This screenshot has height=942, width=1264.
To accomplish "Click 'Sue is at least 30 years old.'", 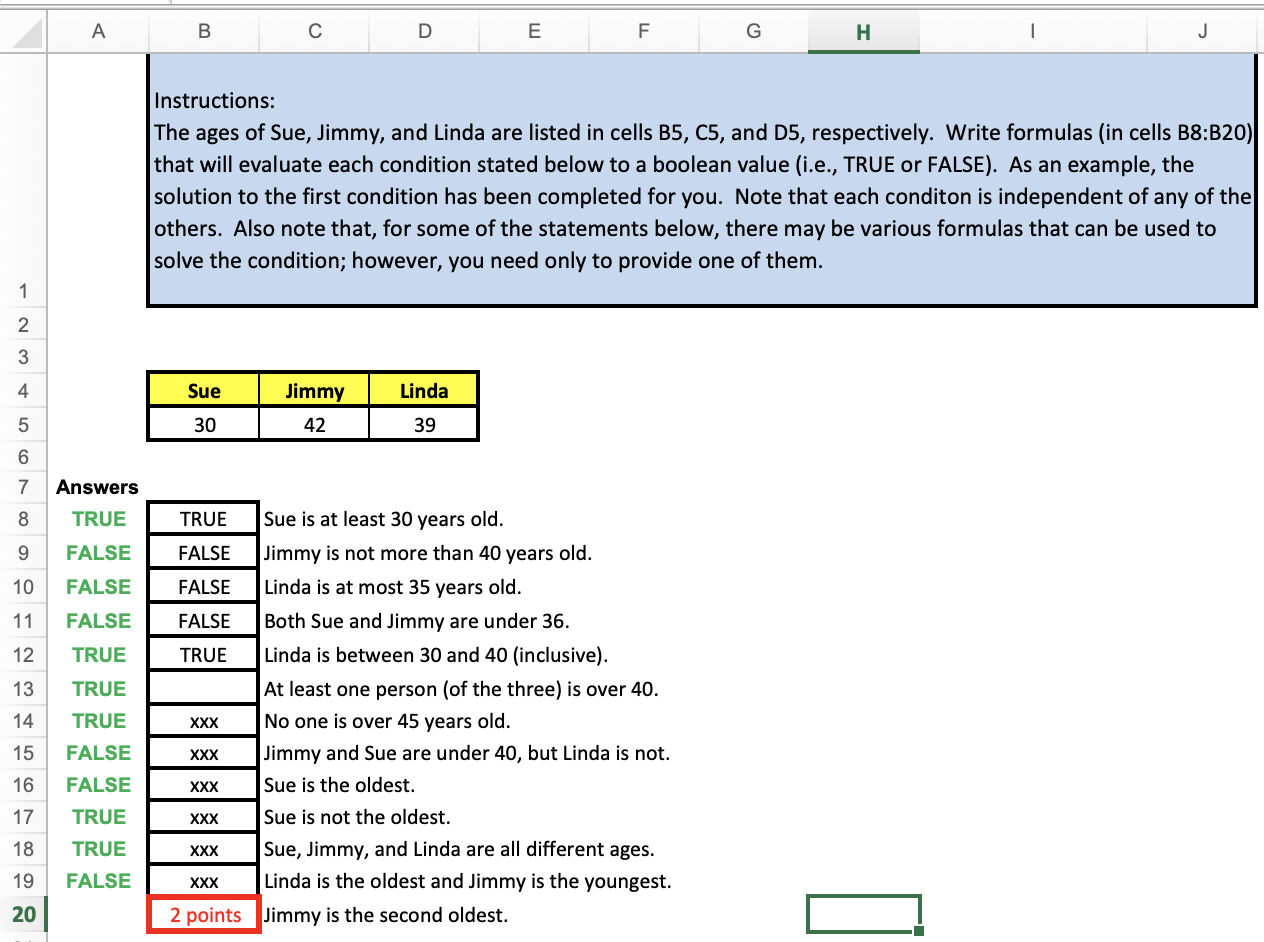I will [x=383, y=519].
